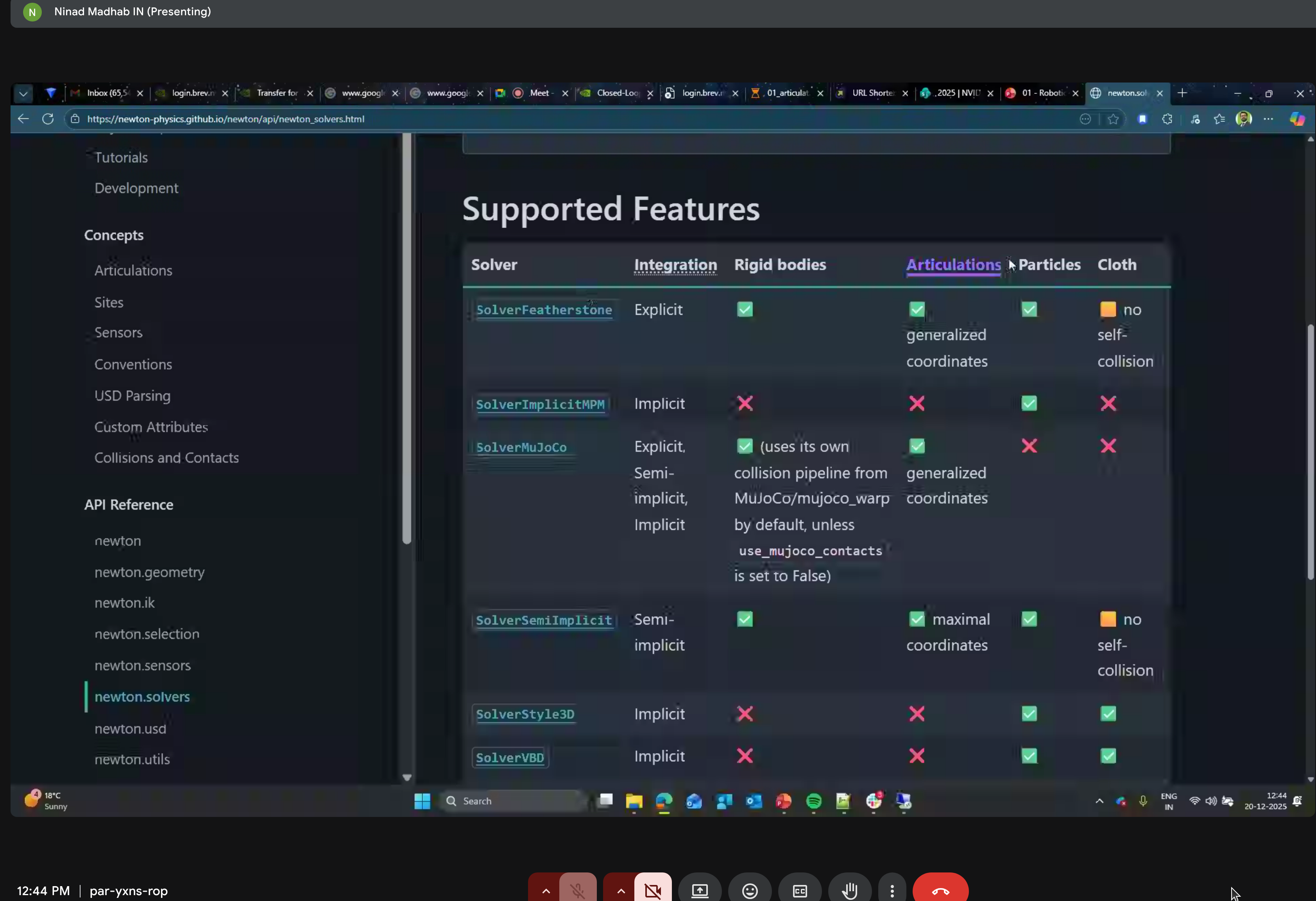Viewport: 1316px width, 901px height.
Task: Reload the current page
Action: click(48, 119)
